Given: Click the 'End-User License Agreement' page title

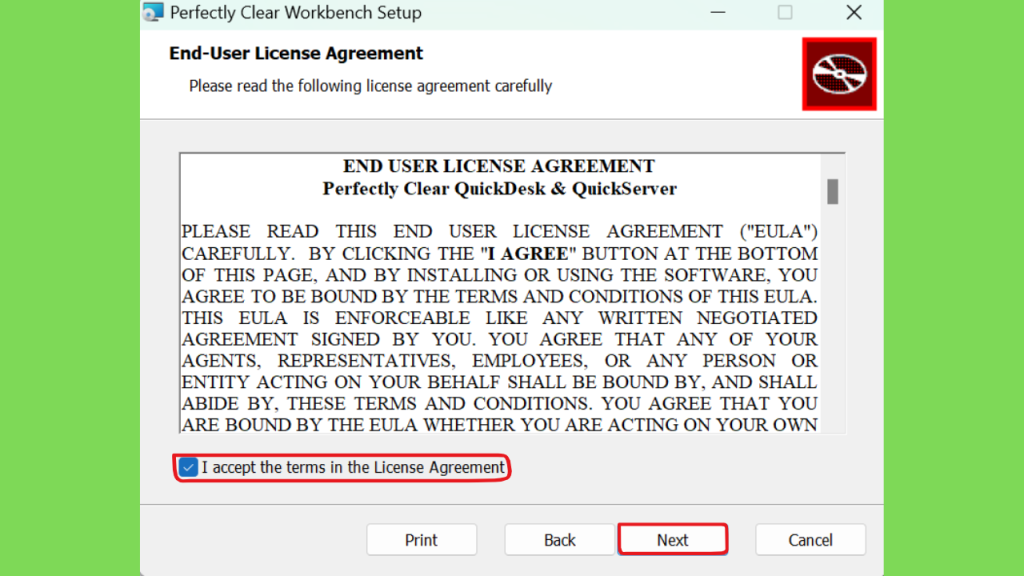Looking at the screenshot, I should point(296,53).
